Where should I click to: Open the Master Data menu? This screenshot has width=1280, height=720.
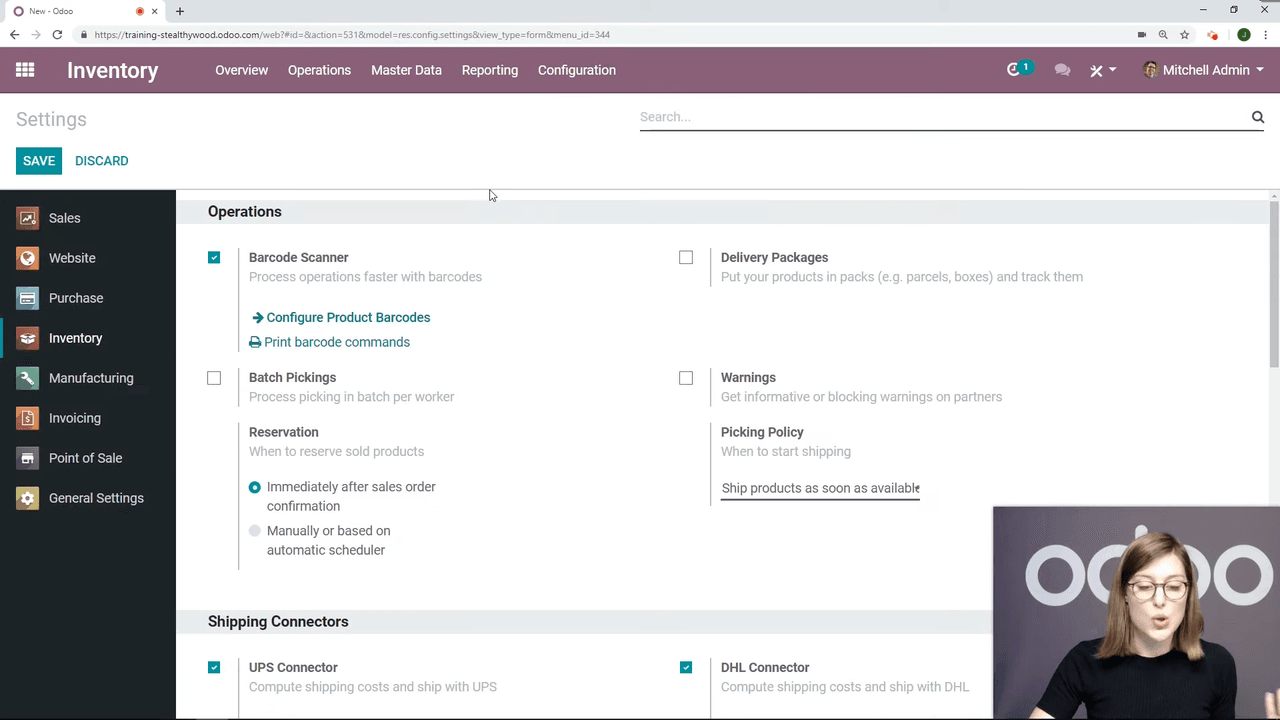click(x=406, y=70)
